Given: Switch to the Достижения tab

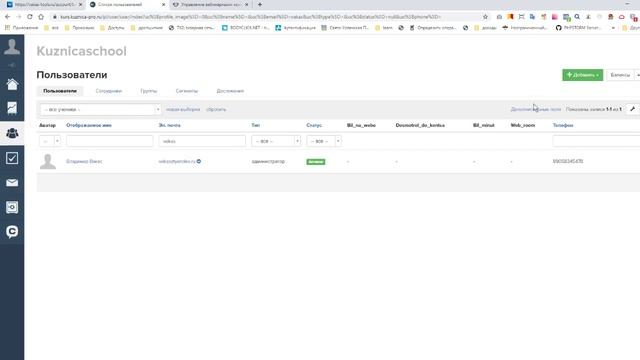Looking at the screenshot, I should (x=230, y=91).
